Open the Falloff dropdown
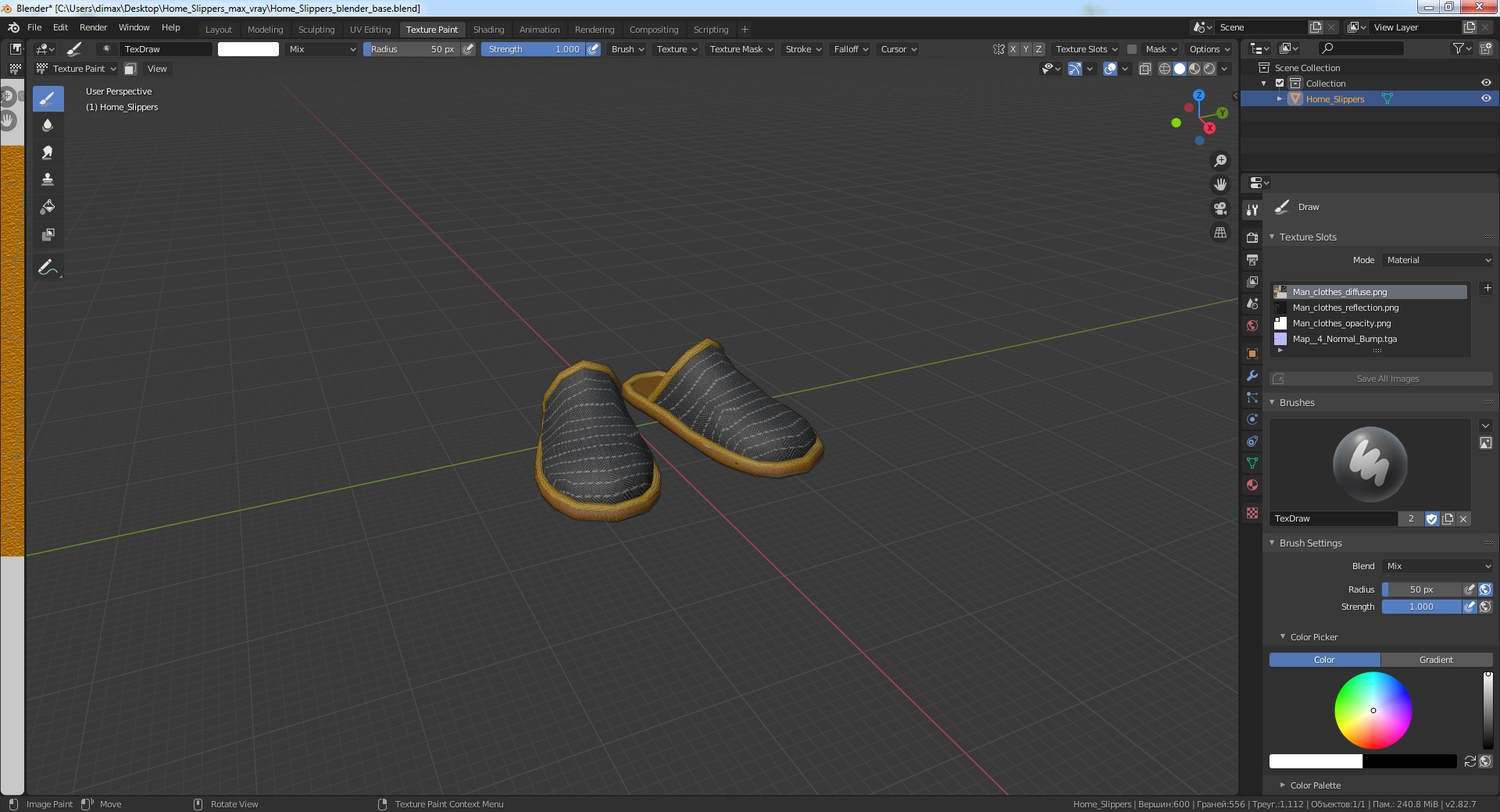 [851, 49]
